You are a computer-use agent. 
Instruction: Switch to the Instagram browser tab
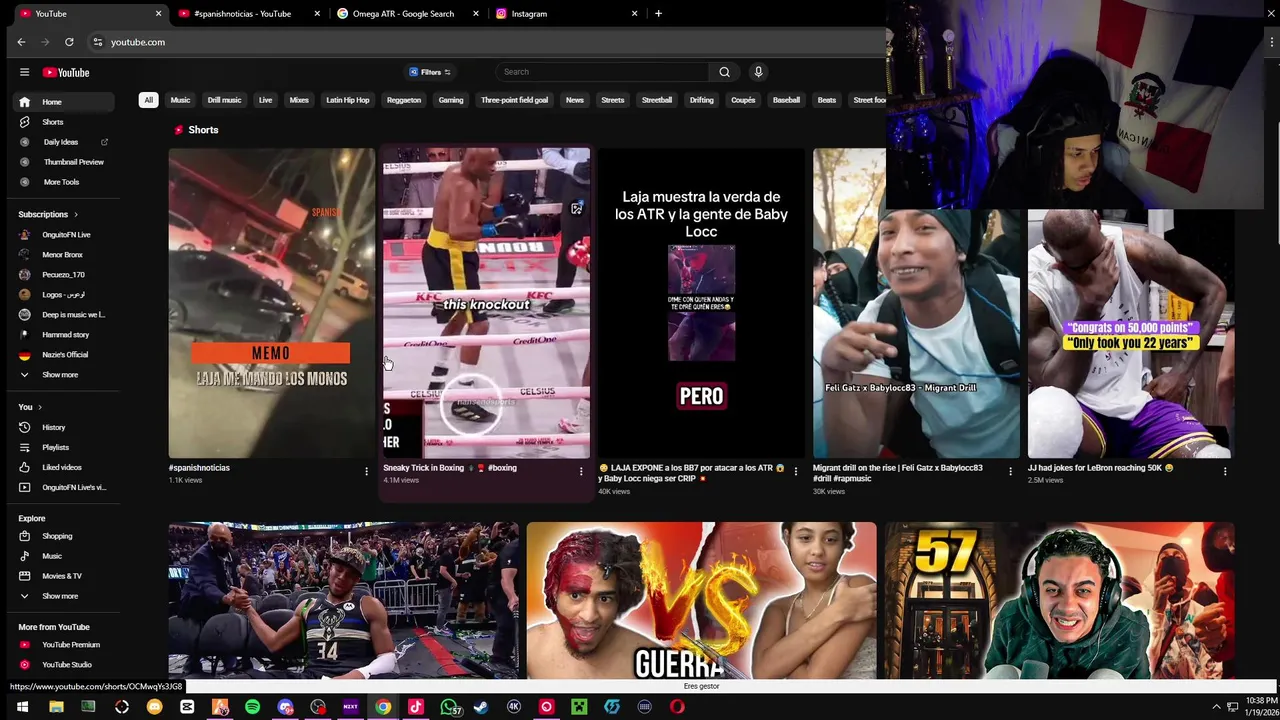[x=567, y=14]
